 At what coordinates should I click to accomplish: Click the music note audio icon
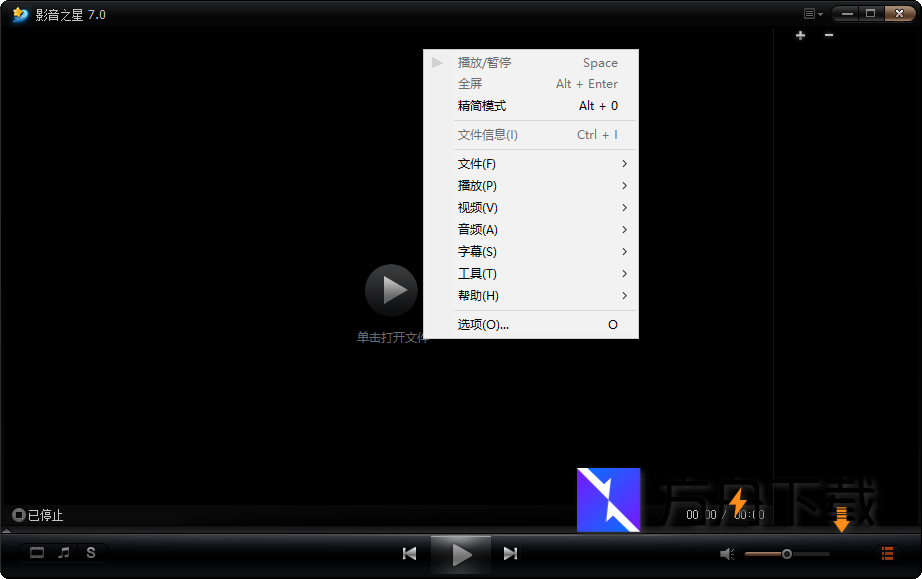64,552
